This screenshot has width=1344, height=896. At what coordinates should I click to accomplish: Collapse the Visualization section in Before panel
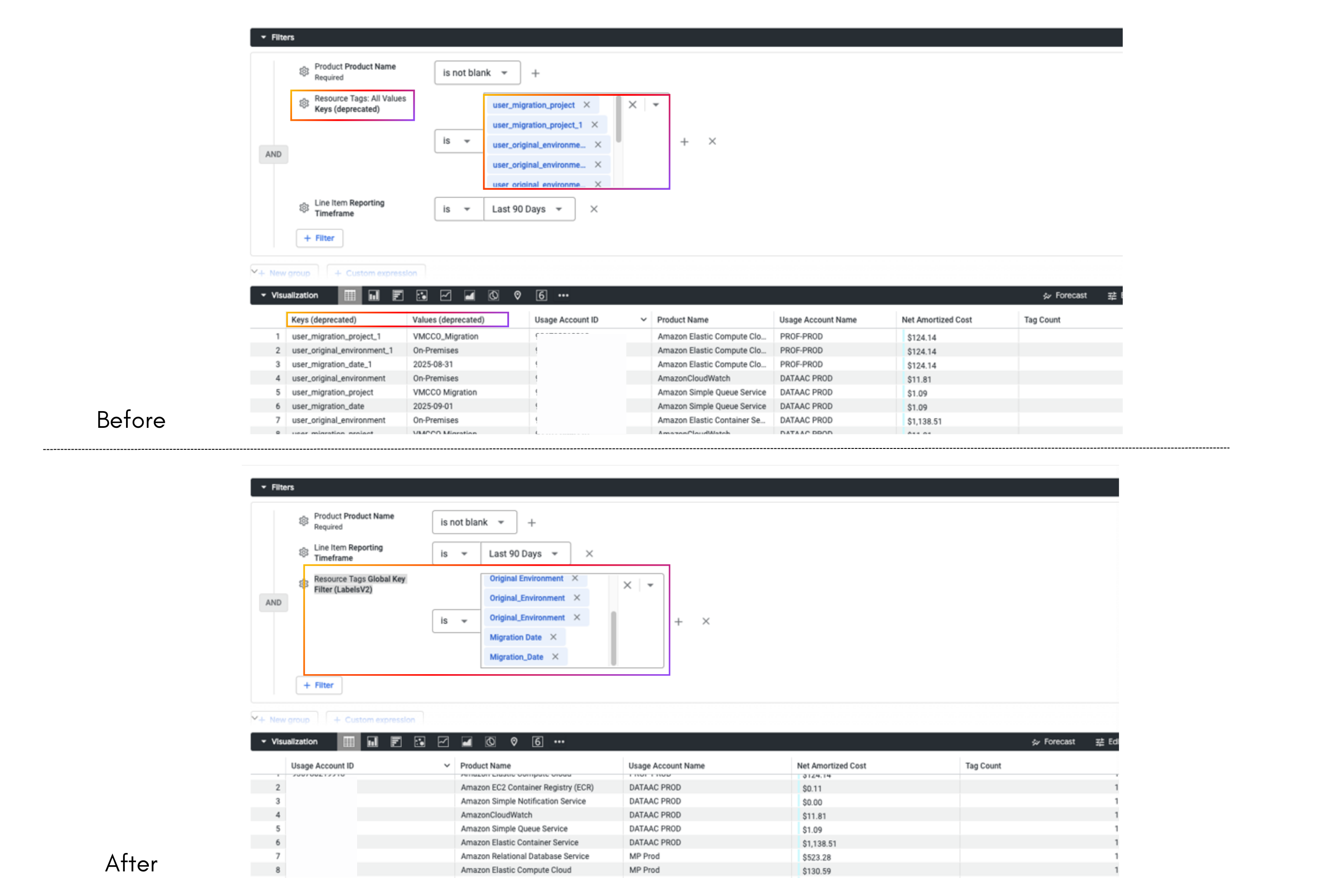[264, 296]
